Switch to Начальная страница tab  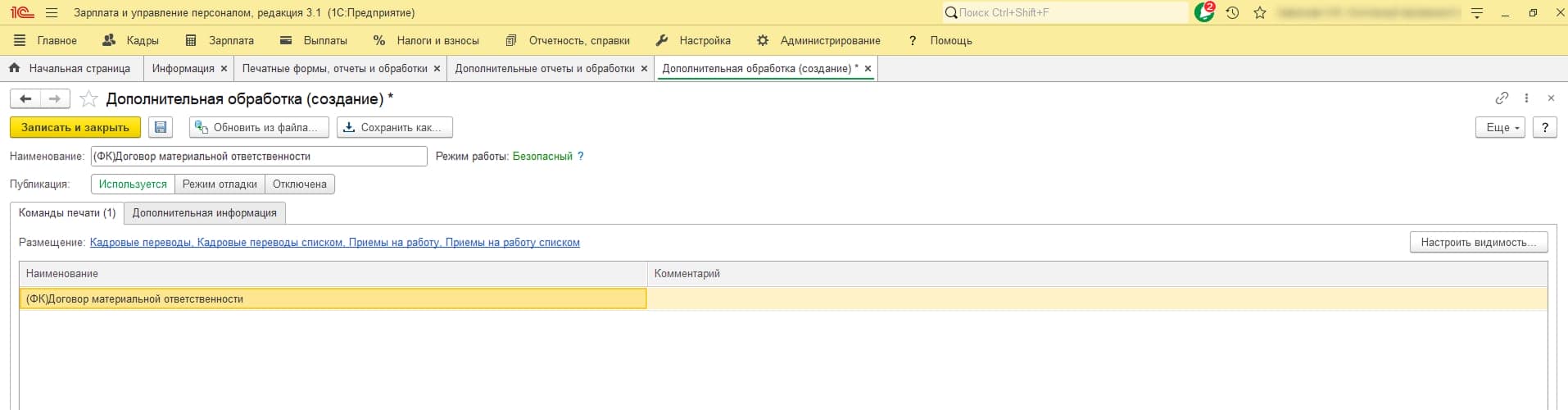click(70, 68)
